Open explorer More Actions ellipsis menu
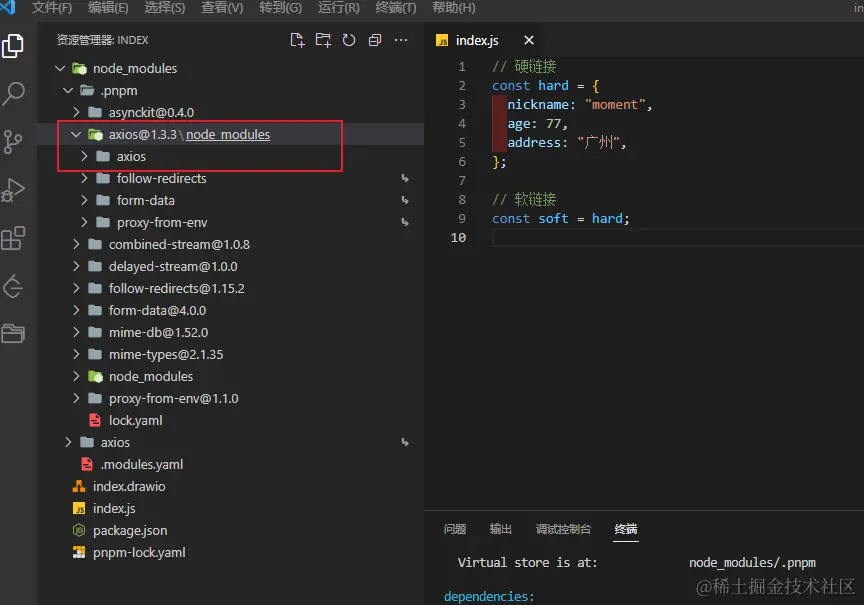The height and width of the screenshot is (605, 864). (401, 40)
